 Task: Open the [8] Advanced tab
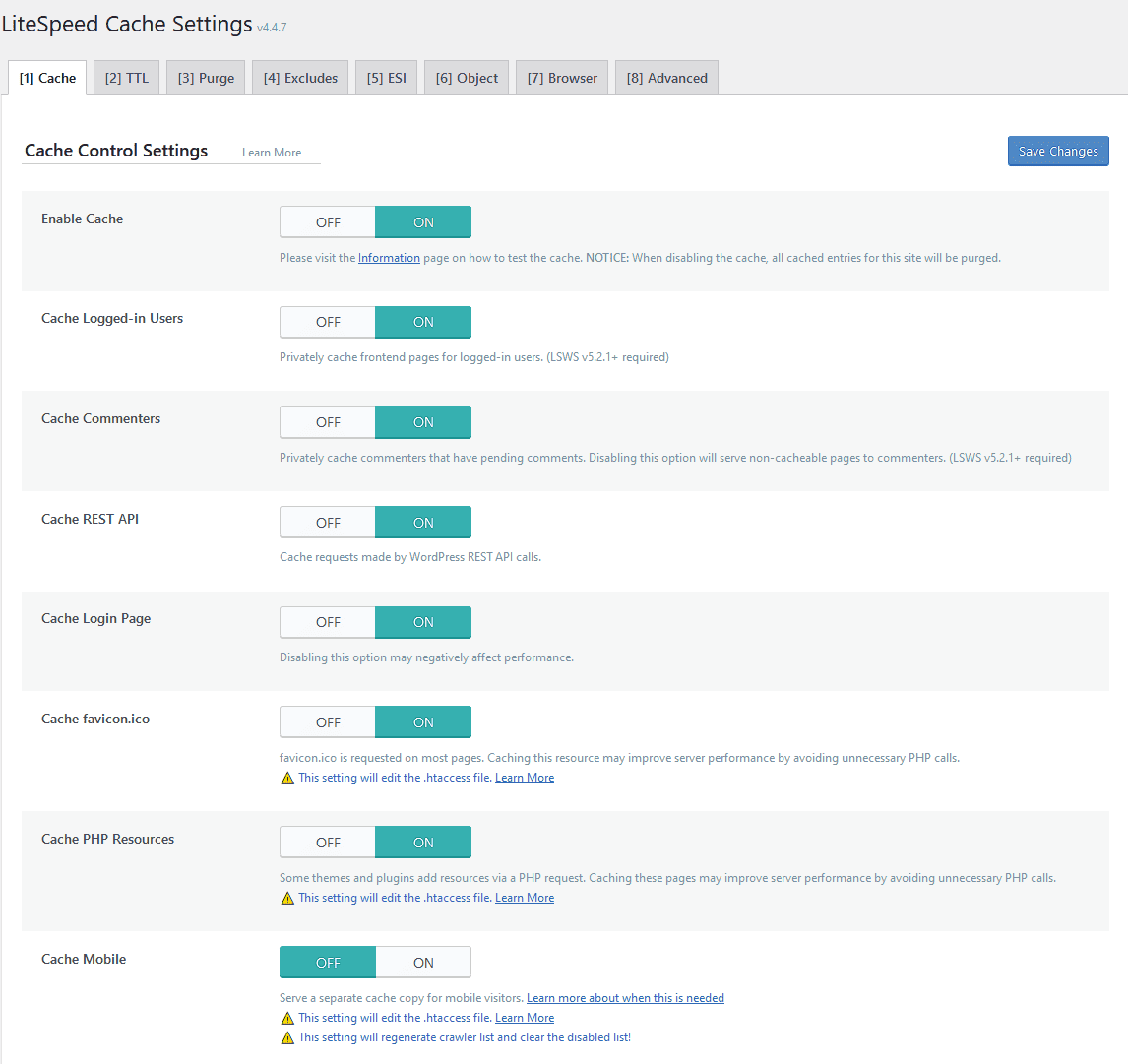pyautogui.click(x=667, y=78)
